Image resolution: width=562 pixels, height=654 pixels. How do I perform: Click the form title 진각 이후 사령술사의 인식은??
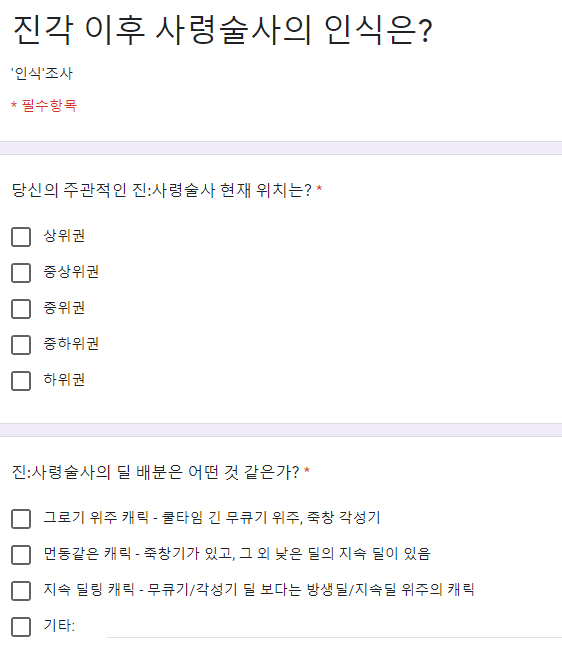coord(223,30)
